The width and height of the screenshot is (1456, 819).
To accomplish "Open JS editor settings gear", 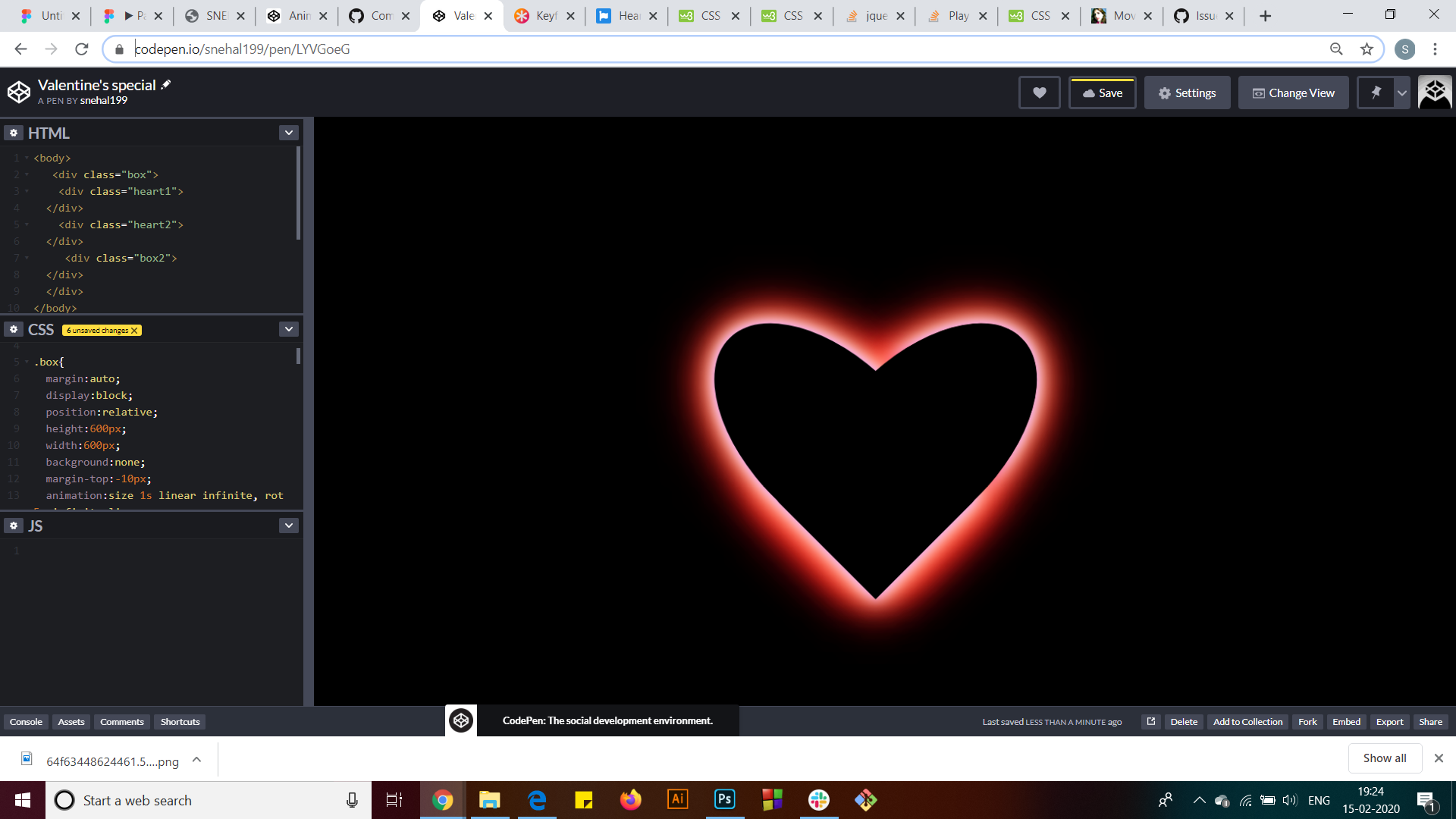I will click(14, 526).
